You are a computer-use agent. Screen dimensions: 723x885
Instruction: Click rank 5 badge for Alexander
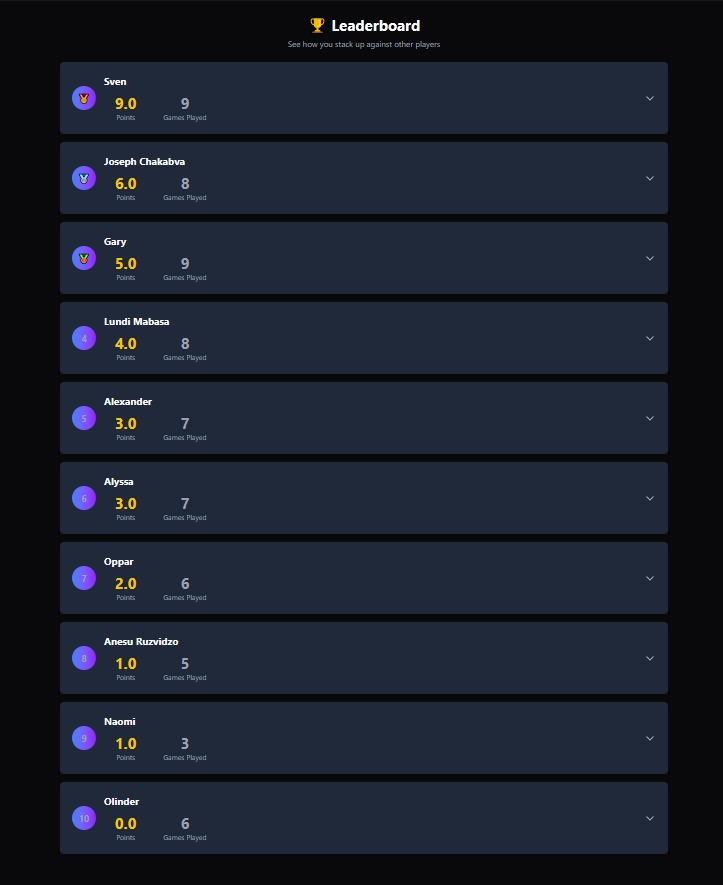(84, 418)
